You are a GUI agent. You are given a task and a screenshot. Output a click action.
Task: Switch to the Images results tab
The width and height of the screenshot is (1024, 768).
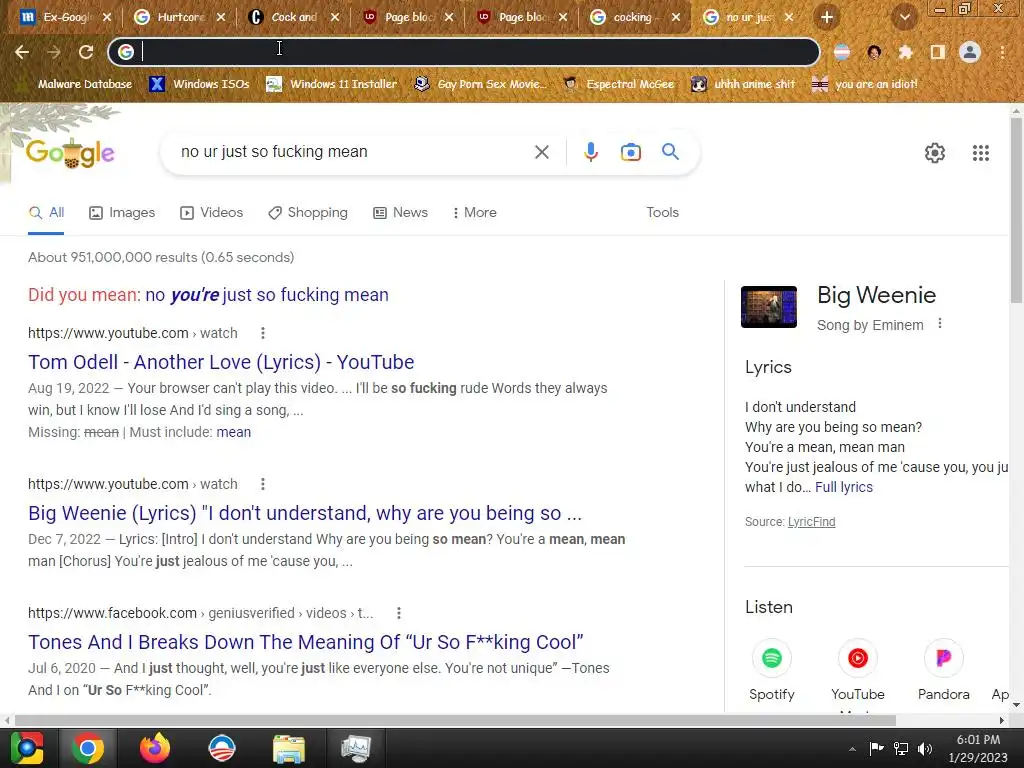[122, 213]
